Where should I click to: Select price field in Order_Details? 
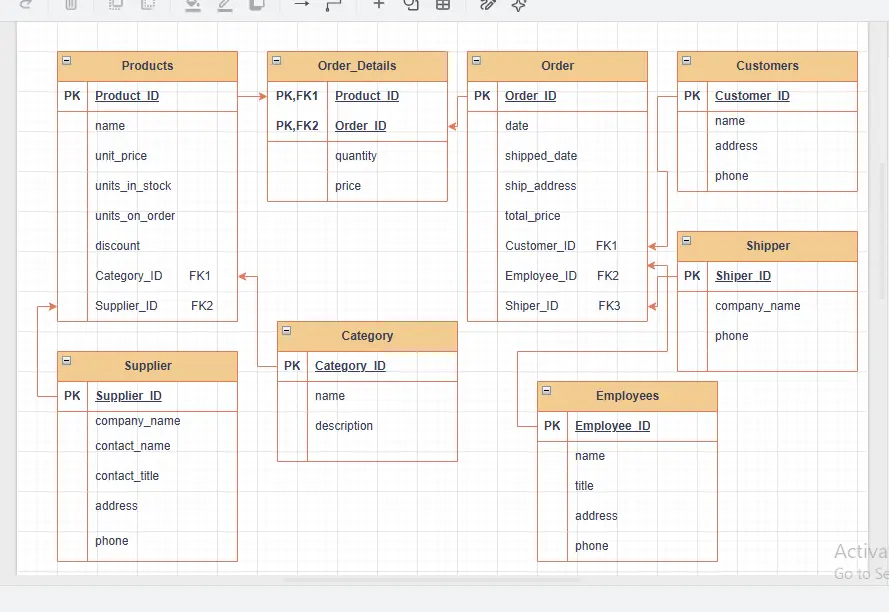point(348,186)
